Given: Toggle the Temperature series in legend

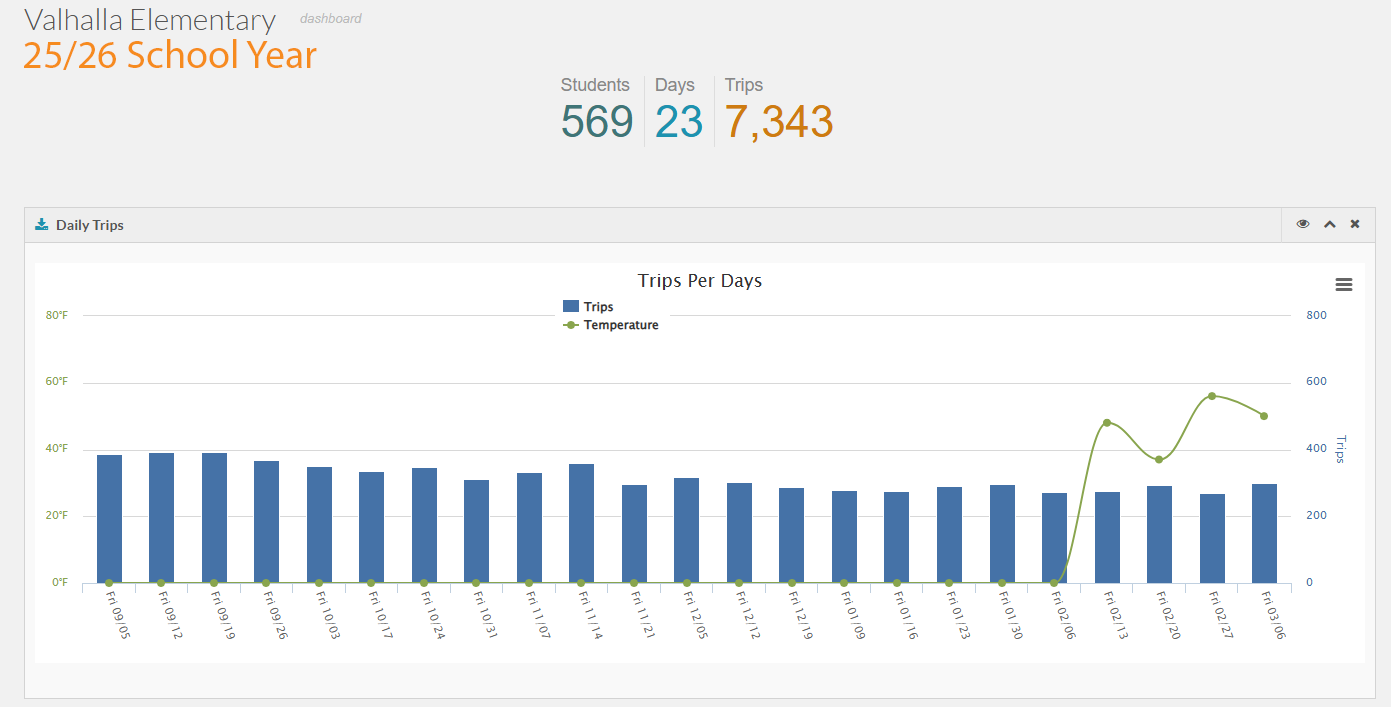Looking at the screenshot, I should tap(621, 325).
